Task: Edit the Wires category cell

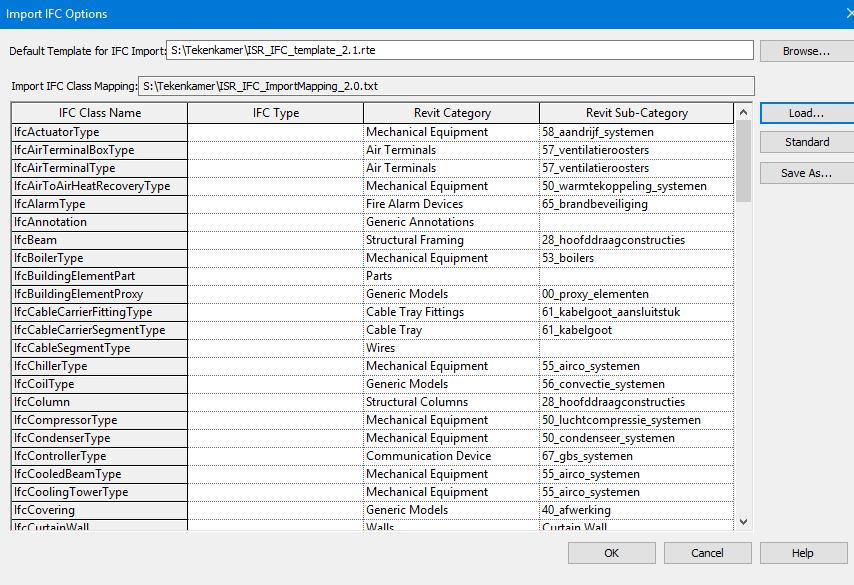Action: [x=452, y=348]
